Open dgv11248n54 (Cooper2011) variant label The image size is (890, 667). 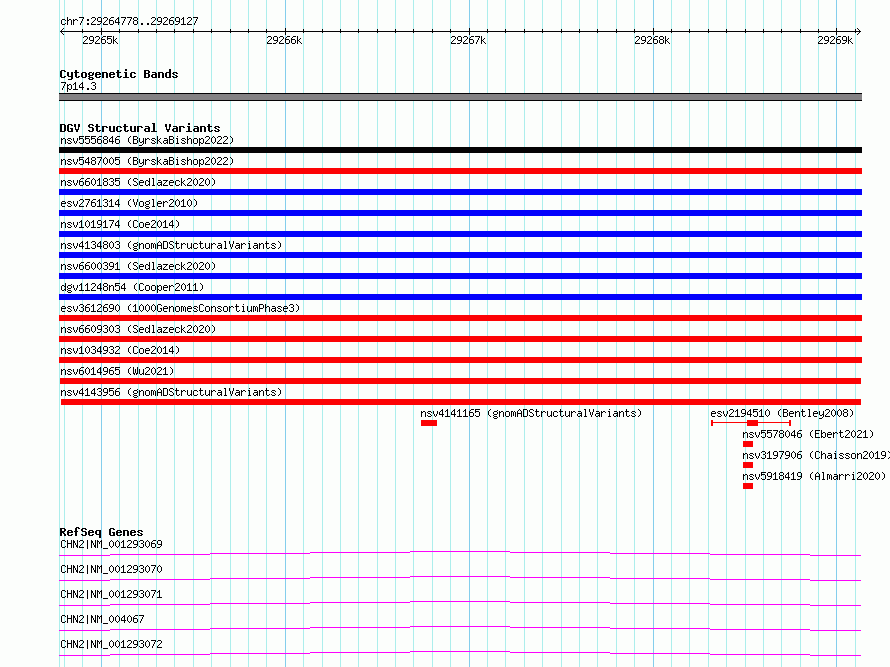pos(132,287)
